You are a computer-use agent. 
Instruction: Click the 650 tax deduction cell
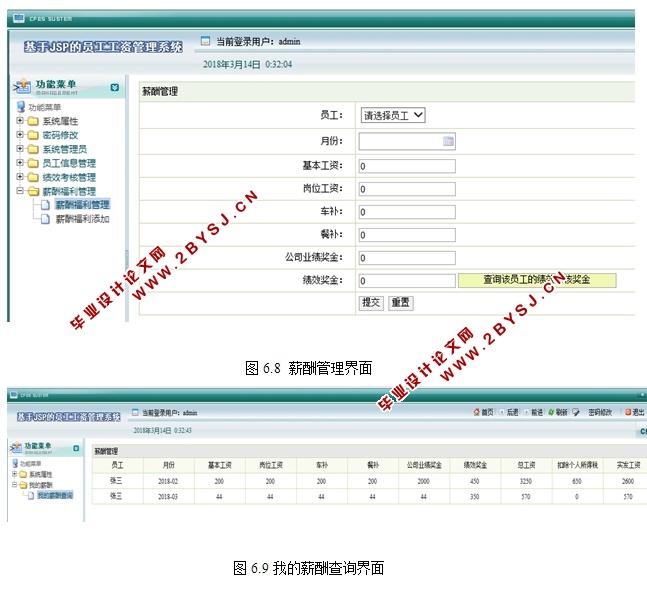[x=577, y=481]
